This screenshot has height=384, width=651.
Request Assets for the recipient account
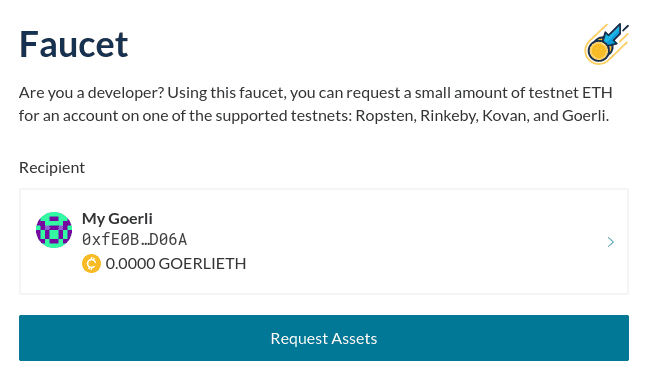point(324,338)
